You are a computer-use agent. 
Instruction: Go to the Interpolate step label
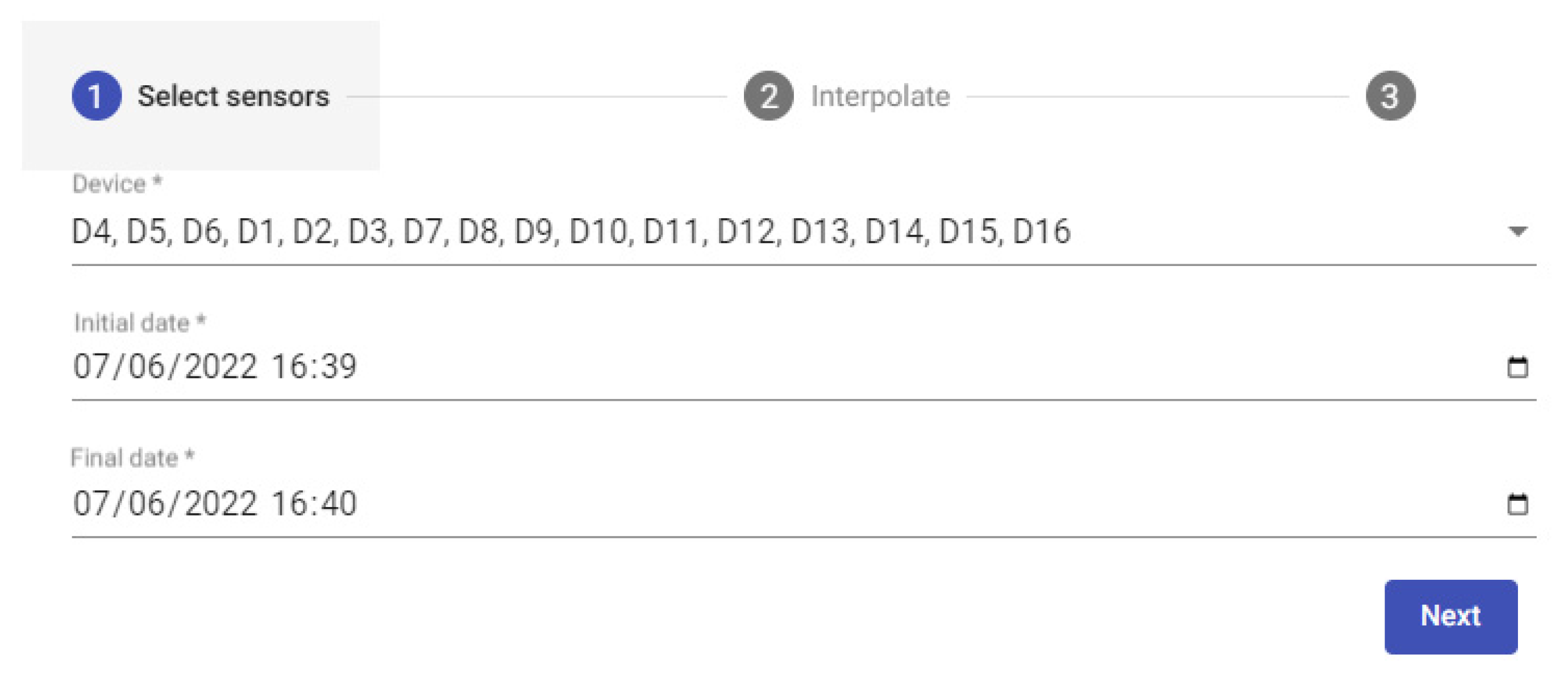click(880, 96)
